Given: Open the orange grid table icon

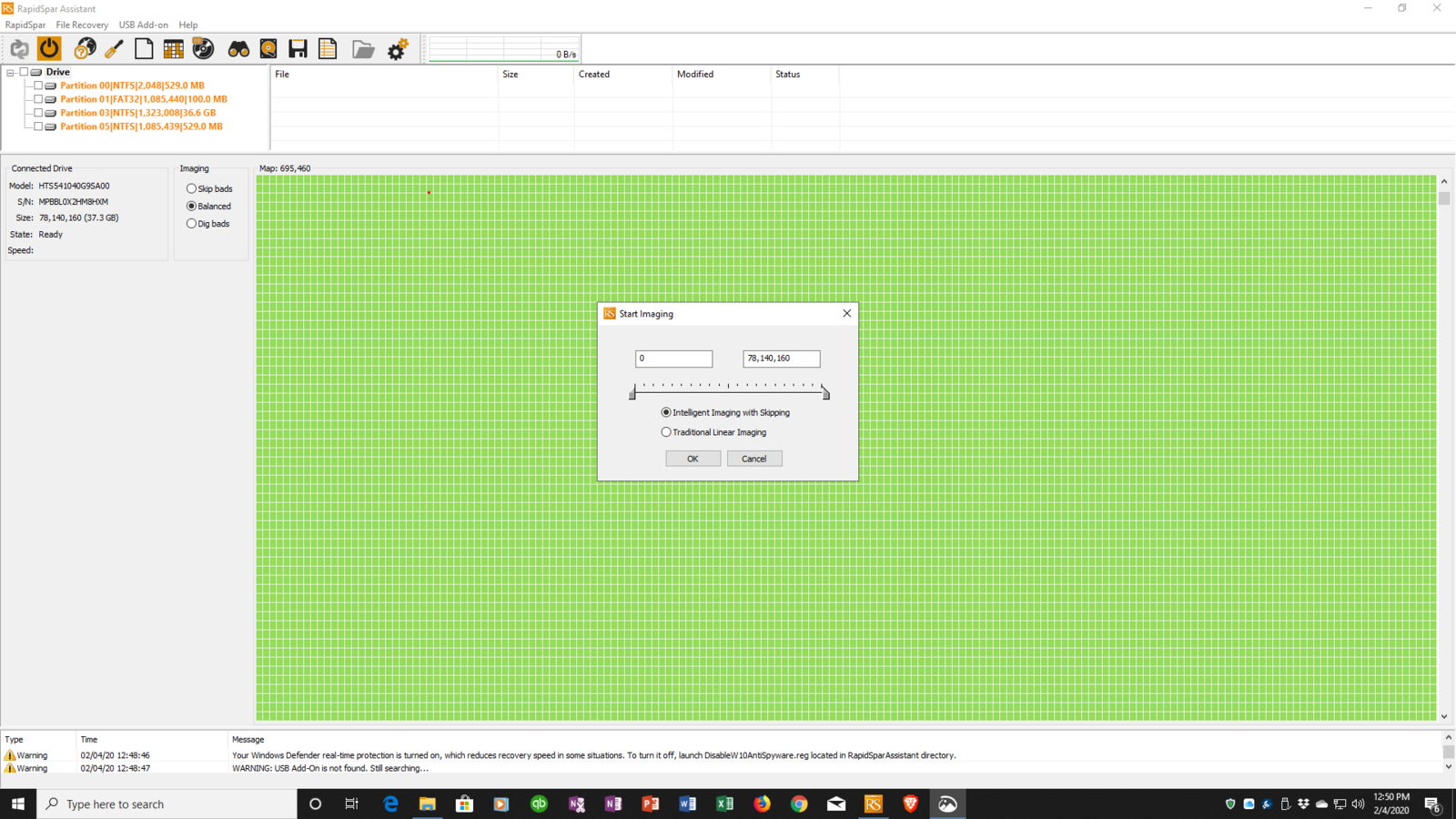Looking at the screenshot, I should (x=173, y=49).
